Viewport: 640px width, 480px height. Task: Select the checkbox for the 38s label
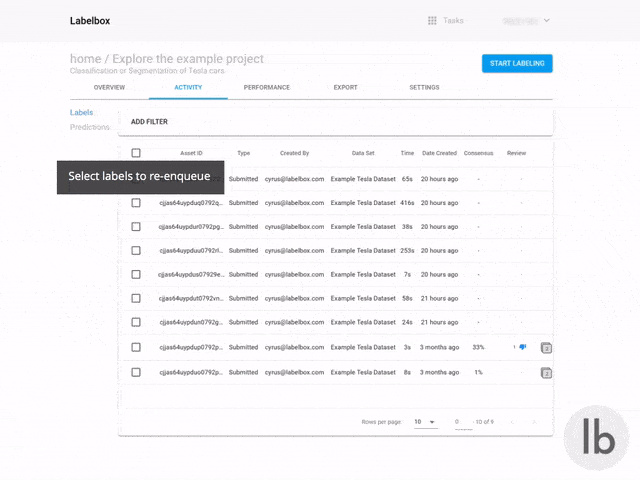tap(136, 227)
